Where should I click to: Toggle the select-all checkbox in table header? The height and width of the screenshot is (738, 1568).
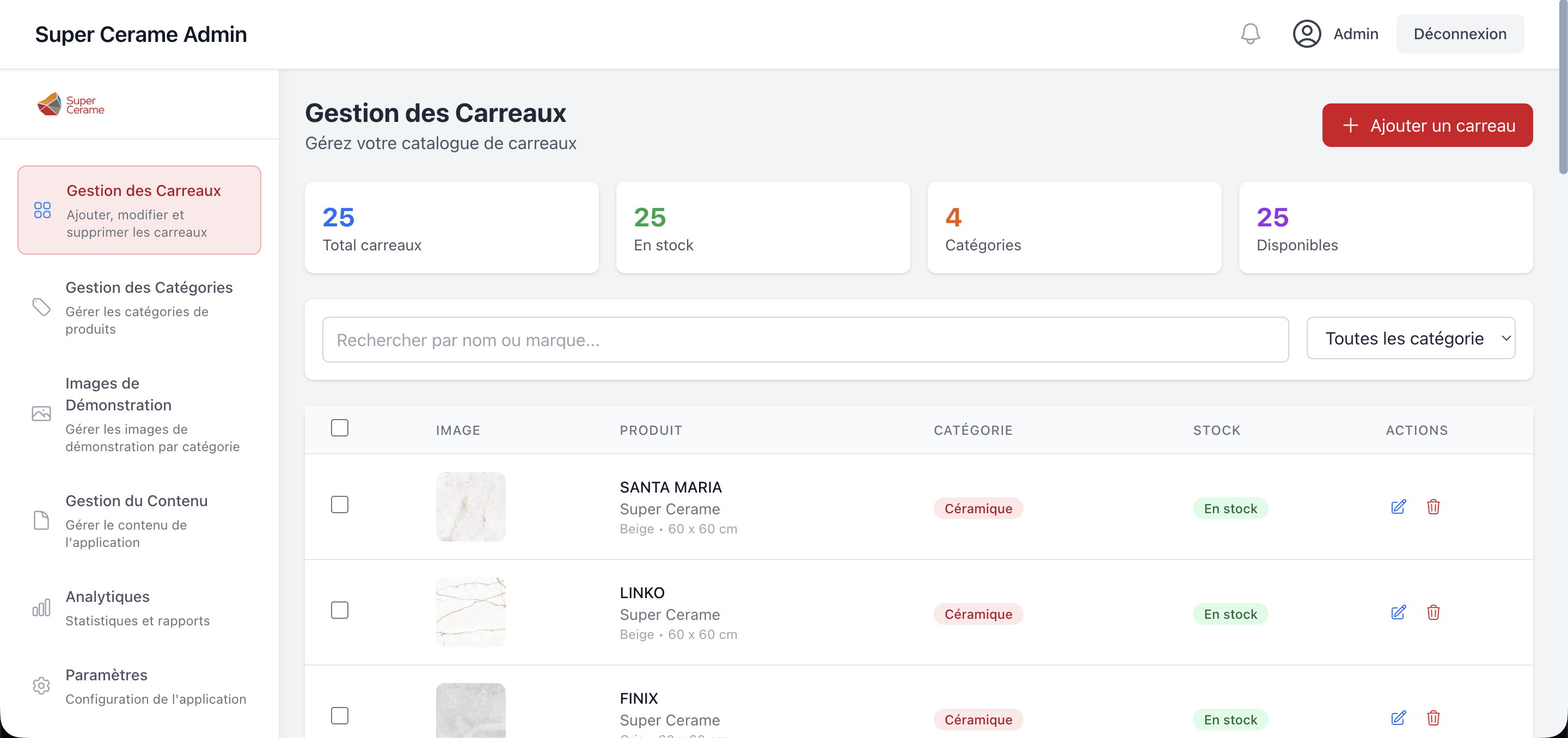click(x=340, y=428)
